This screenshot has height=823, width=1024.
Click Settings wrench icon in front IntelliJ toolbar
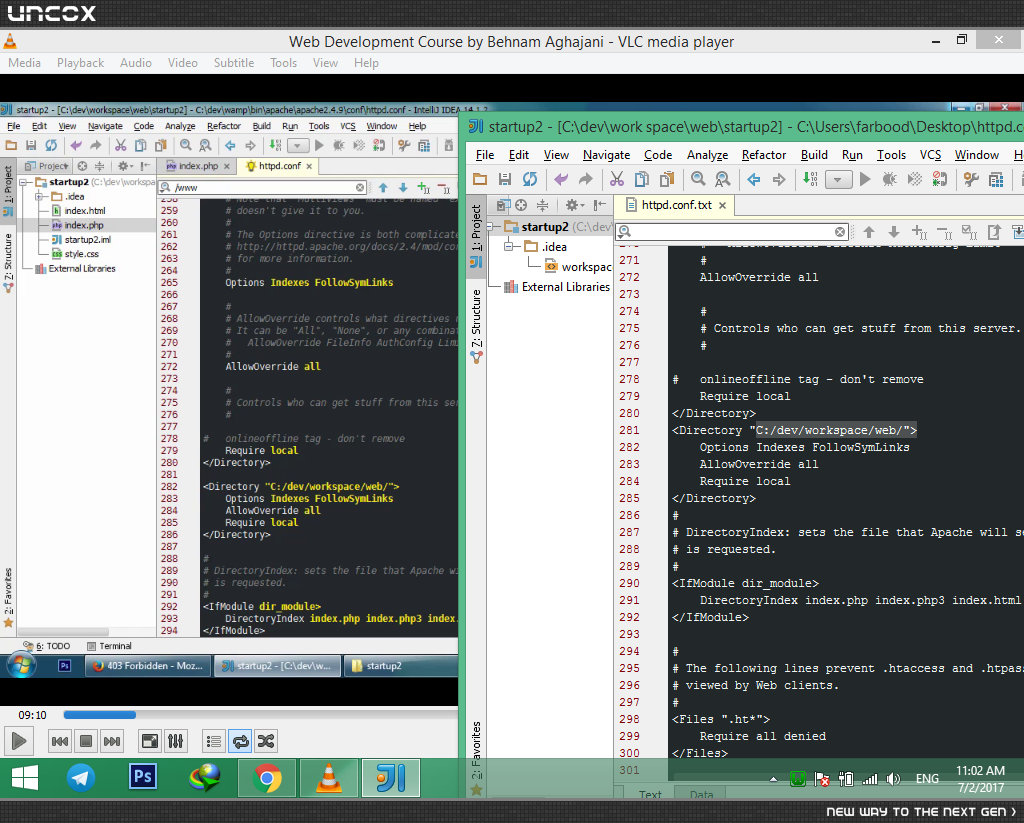(x=971, y=179)
